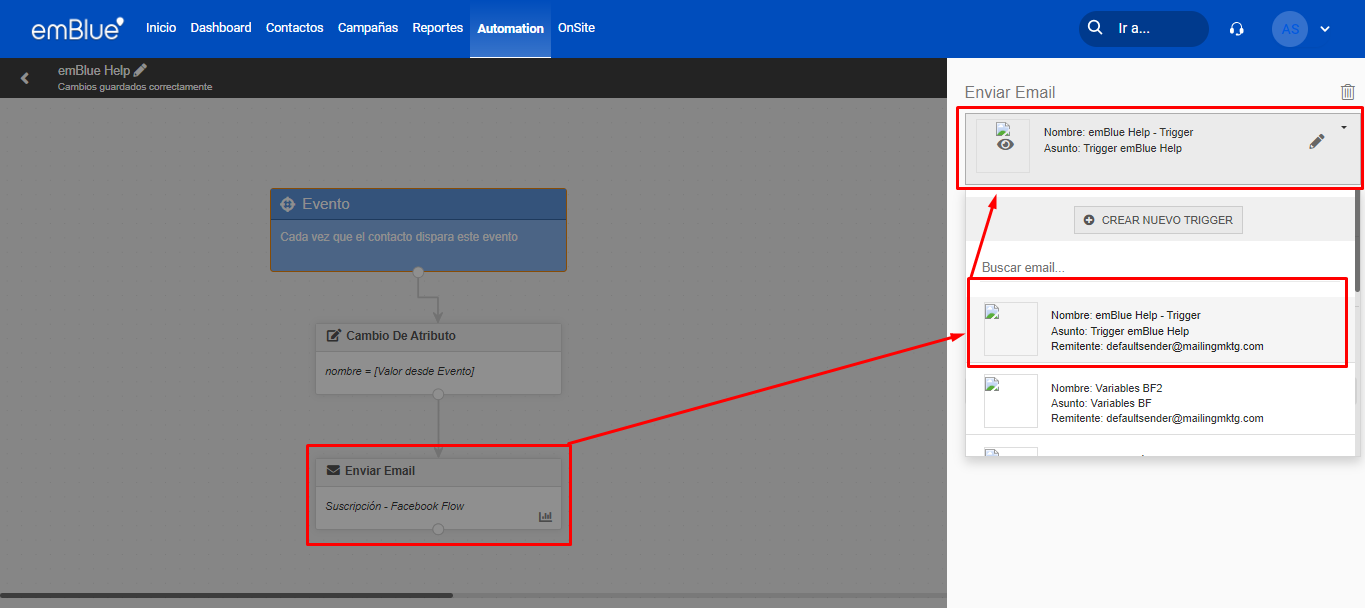
Task: Open Campañas in the top navigation
Action: (368, 28)
